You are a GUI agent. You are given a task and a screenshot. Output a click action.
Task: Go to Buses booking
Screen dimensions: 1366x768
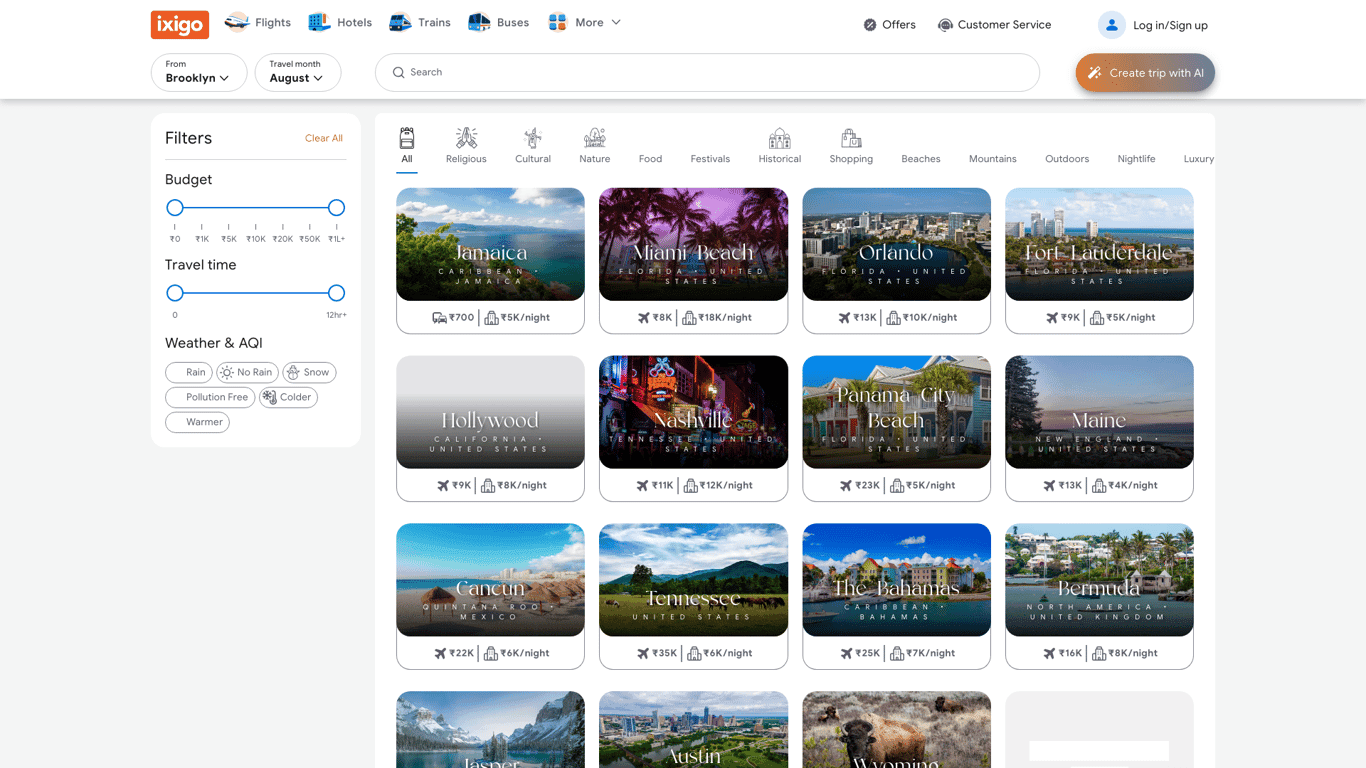(x=499, y=23)
